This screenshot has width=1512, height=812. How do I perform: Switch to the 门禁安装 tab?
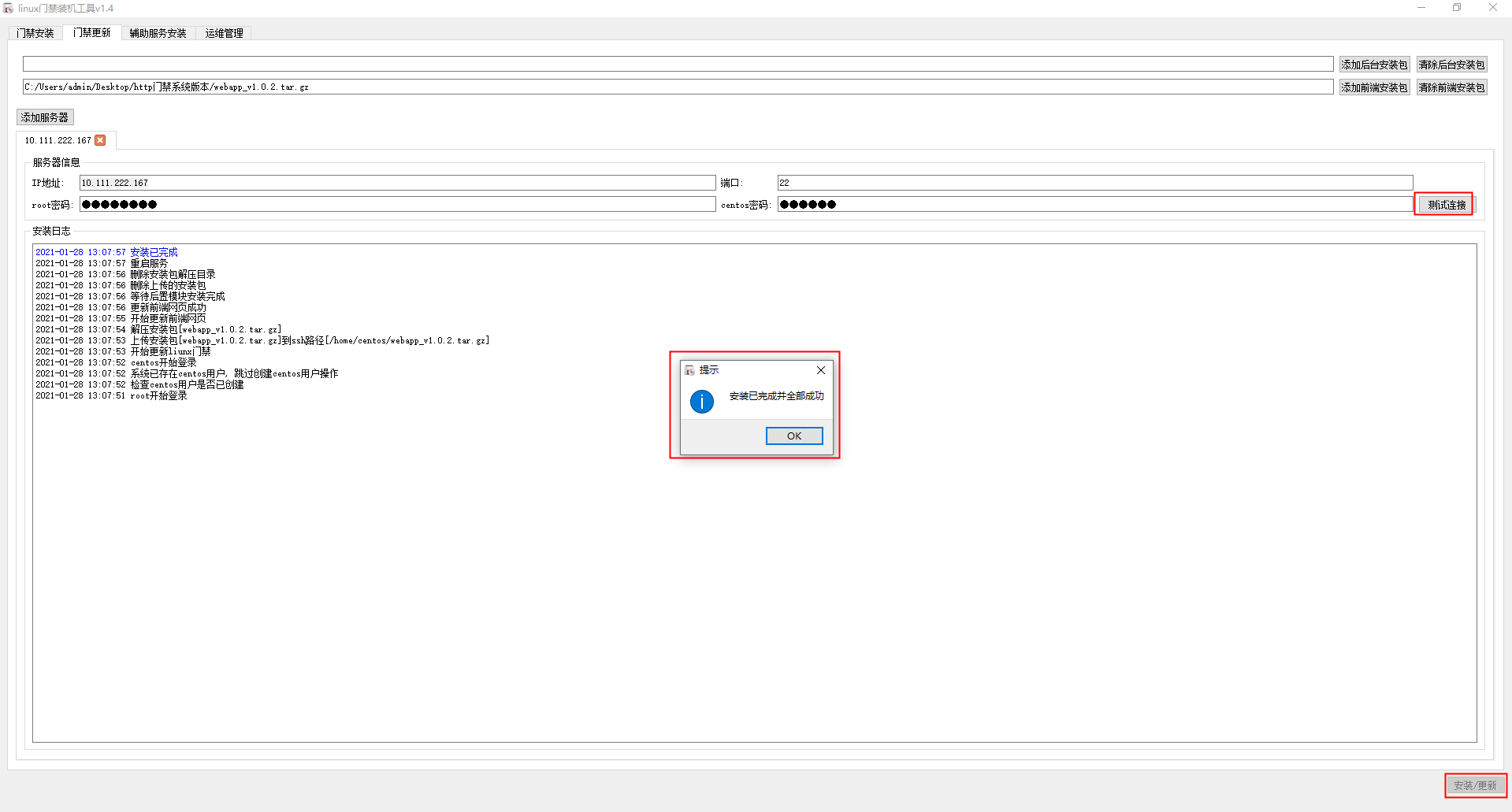tap(36, 33)
